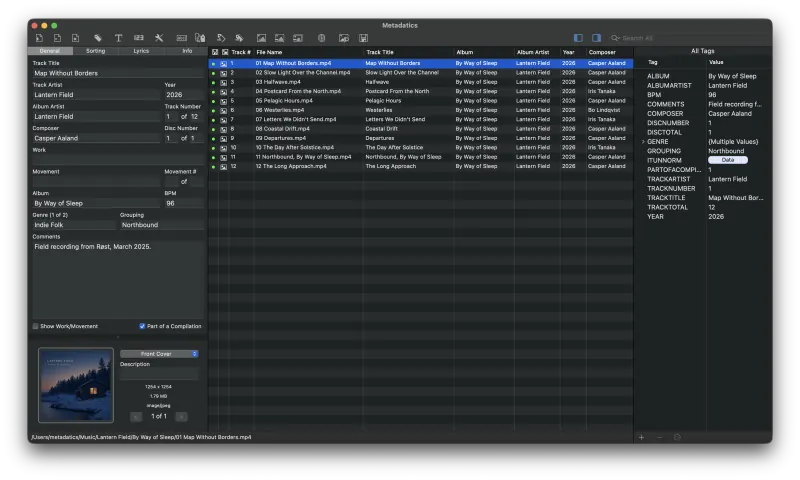
Task: Click artwork icon for 03 Halfwave.mp4 row
Action: click(223, 83)
